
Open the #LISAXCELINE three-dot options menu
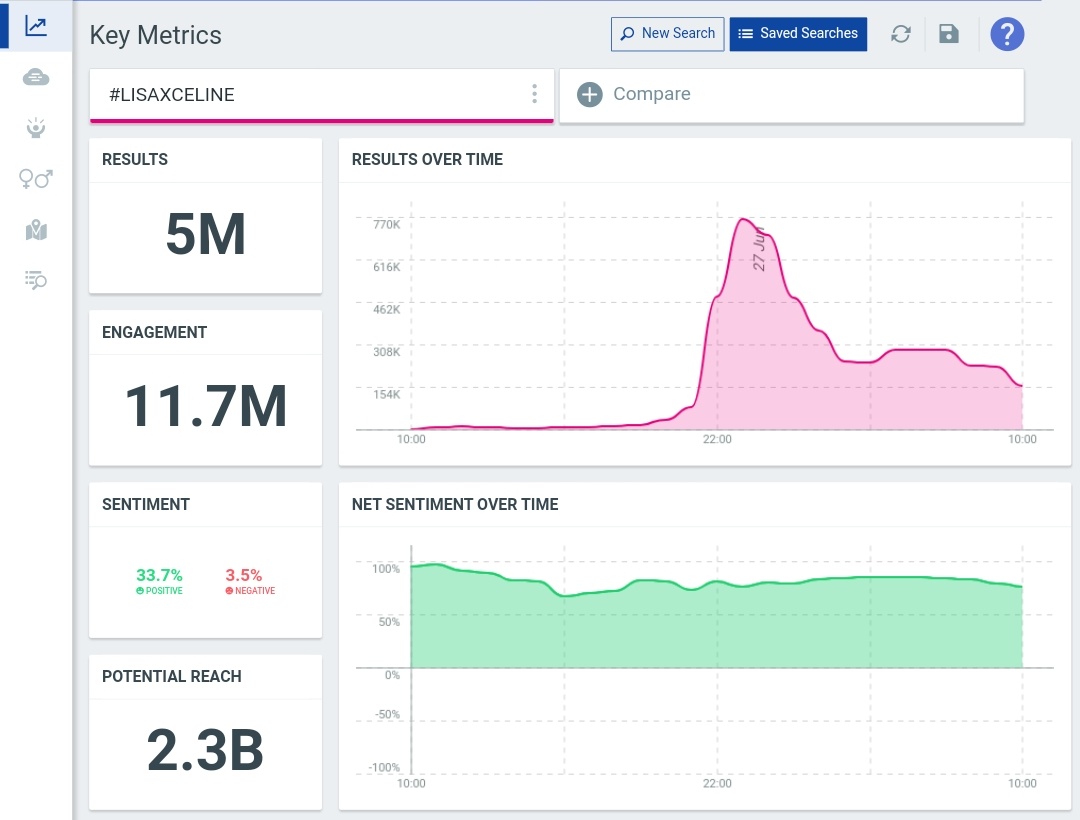534,94
